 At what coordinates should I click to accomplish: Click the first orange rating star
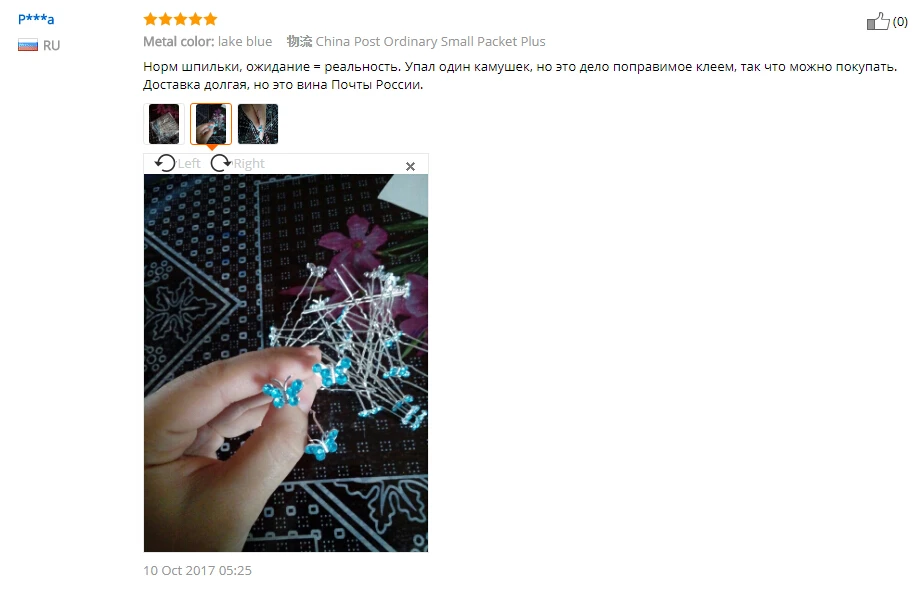tap(150, 19)
